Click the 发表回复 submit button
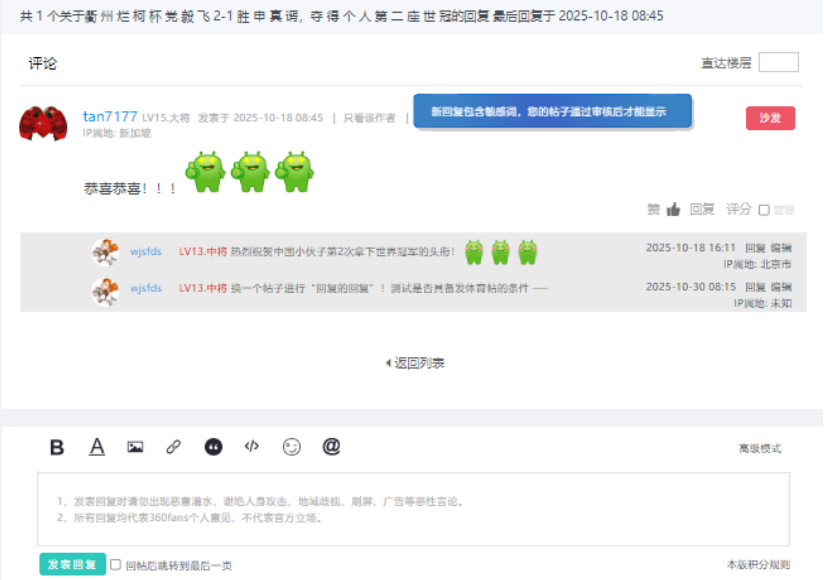Viewport: 824px width, 580px height. (72, 565)
